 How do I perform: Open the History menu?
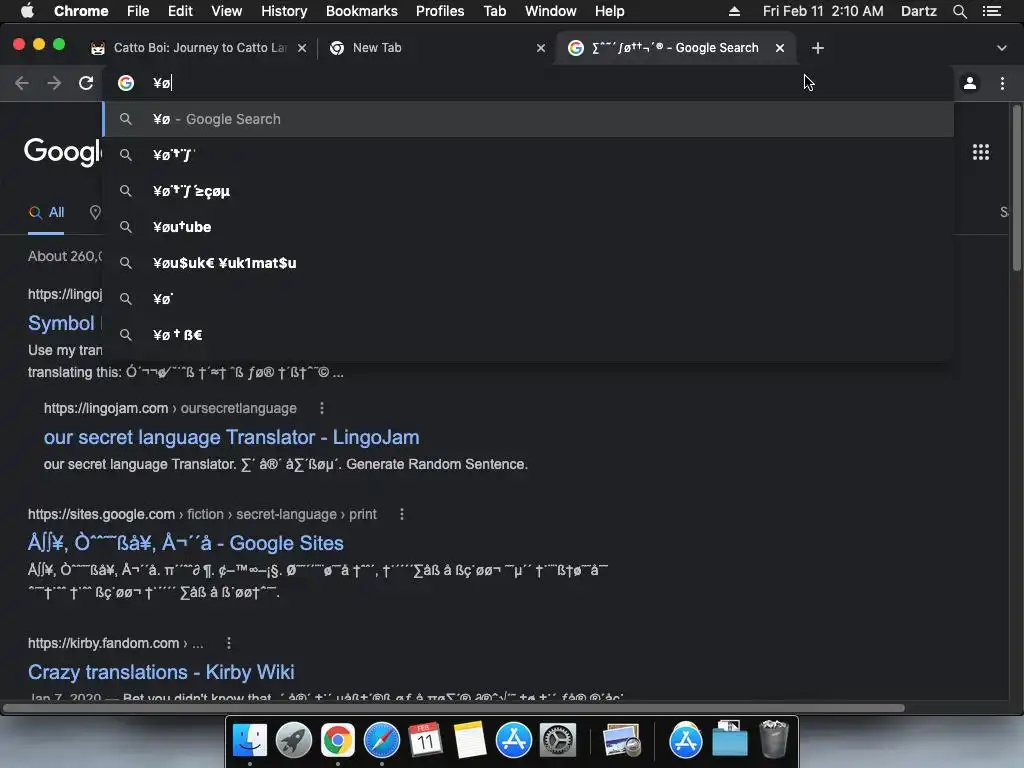tap(284, 11)
